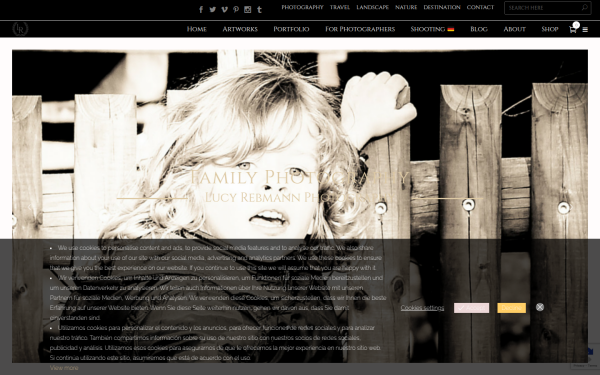The width and height of the screenshot is (600, 375).
Task: Click View more in cookie notice
Action: pos(64,368)
